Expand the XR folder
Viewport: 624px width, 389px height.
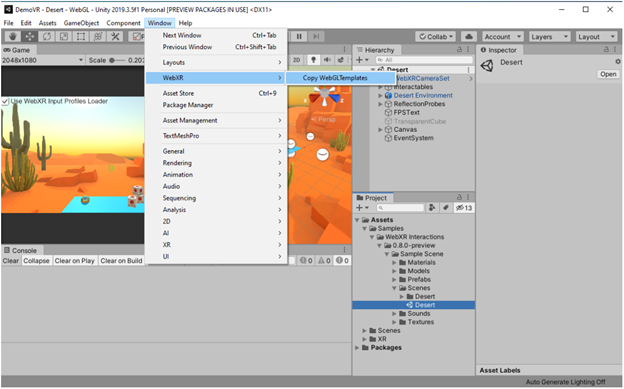(365, 339)
